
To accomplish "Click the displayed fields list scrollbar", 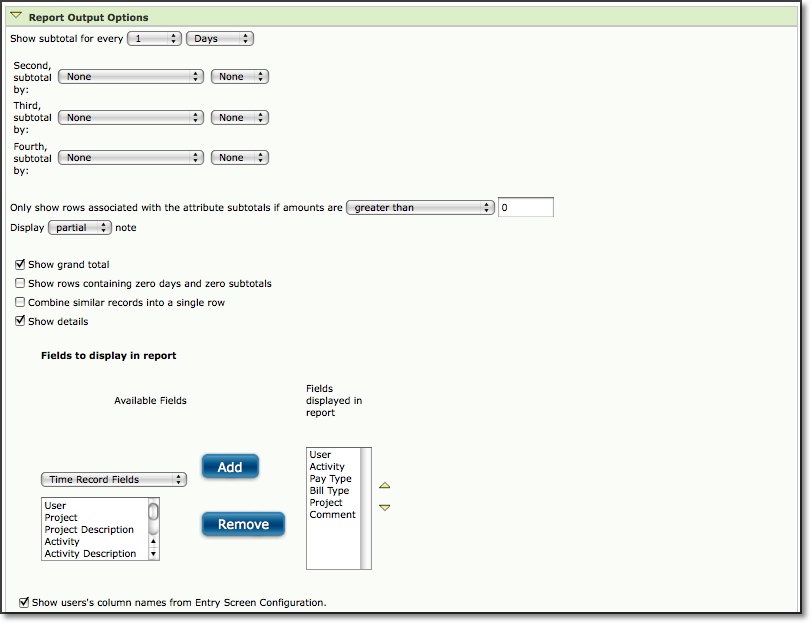I will coord(366,509).
